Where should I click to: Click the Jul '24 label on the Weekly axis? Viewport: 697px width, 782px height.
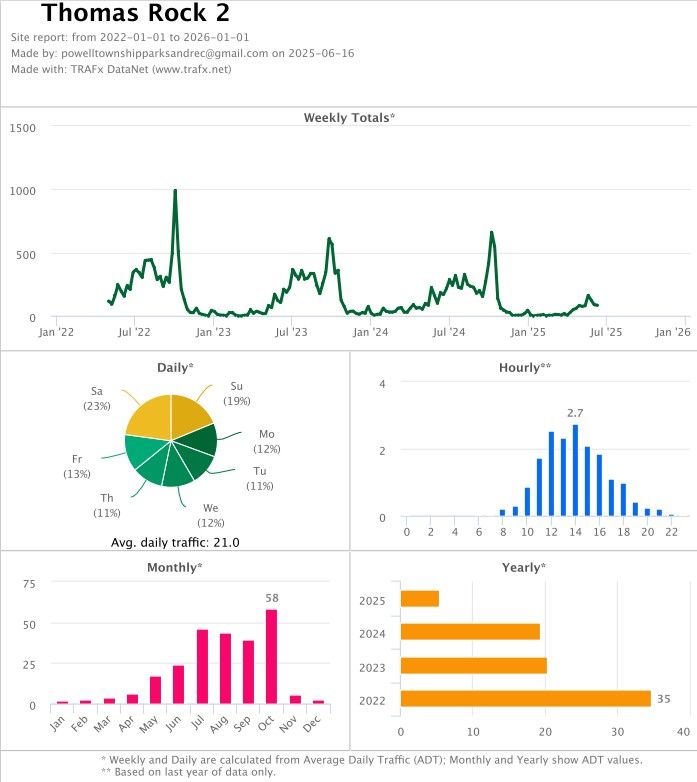tap(450, 331)
